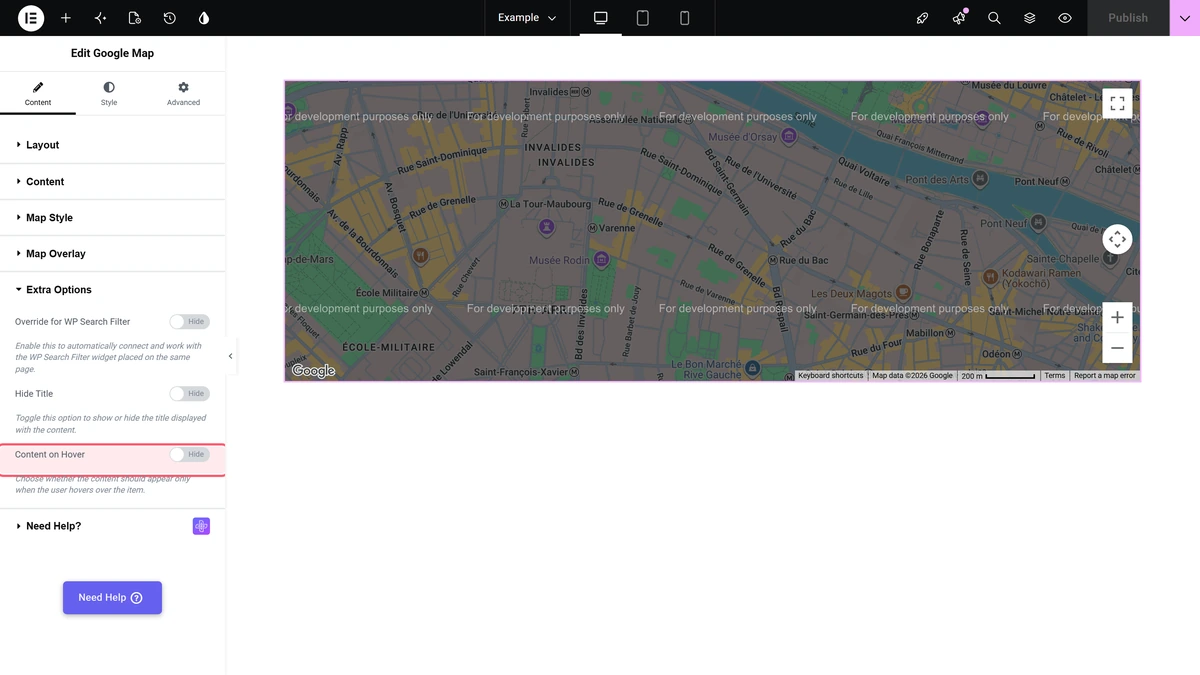The image size is (1200, 675).
Task: Open the Structure layers icon
Action: (x=1030, y=18)
